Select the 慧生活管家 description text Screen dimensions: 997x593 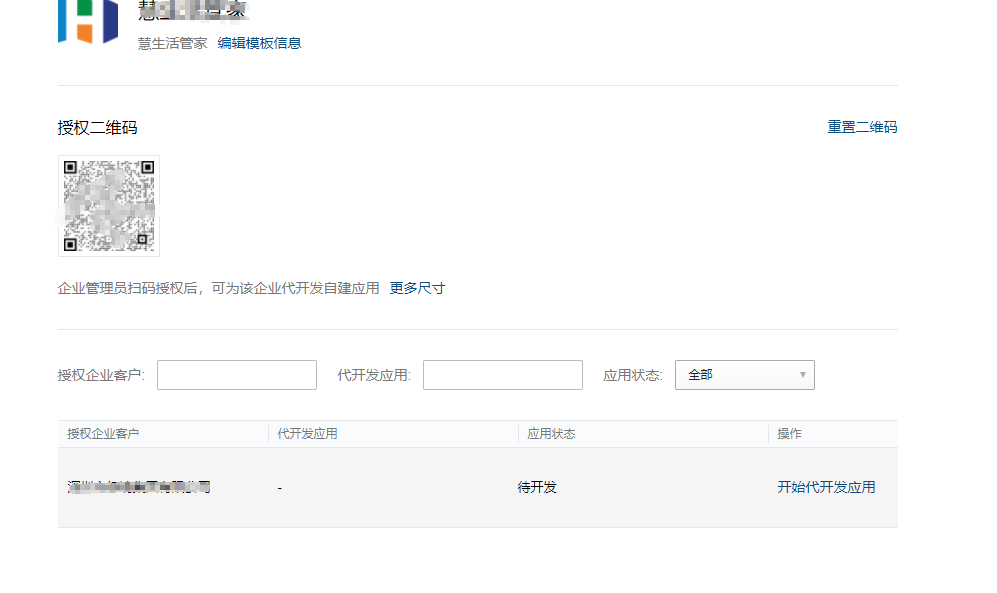tap(172, 43)
